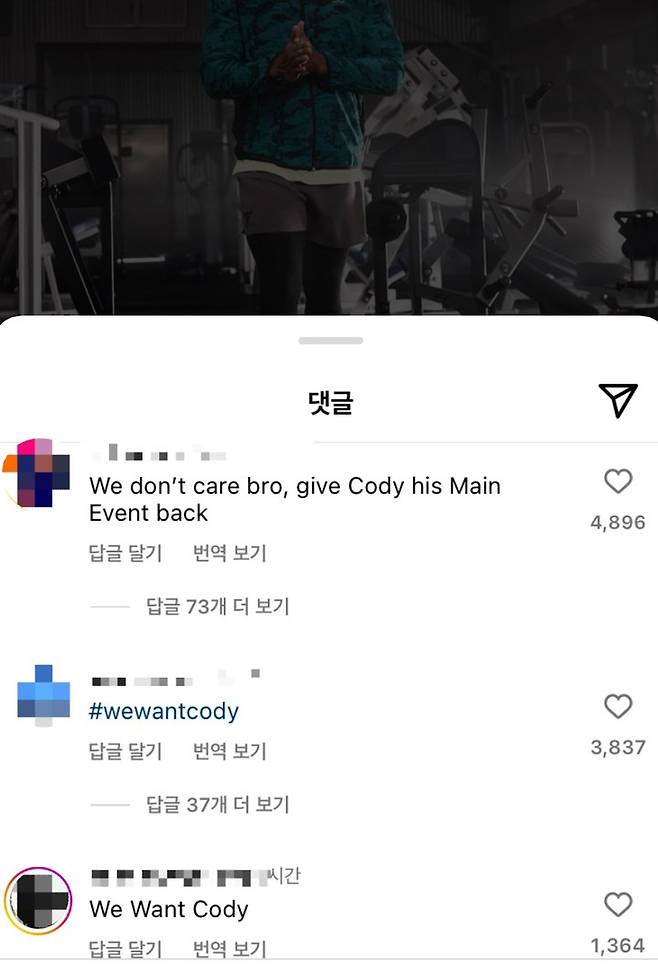Open first commenter's profile avatar

point(36,473)
